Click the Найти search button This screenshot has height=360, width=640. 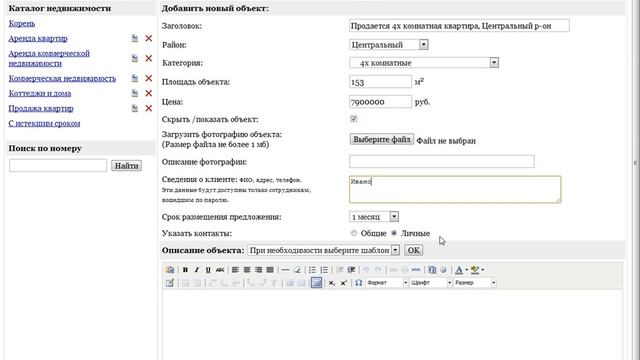127,166
